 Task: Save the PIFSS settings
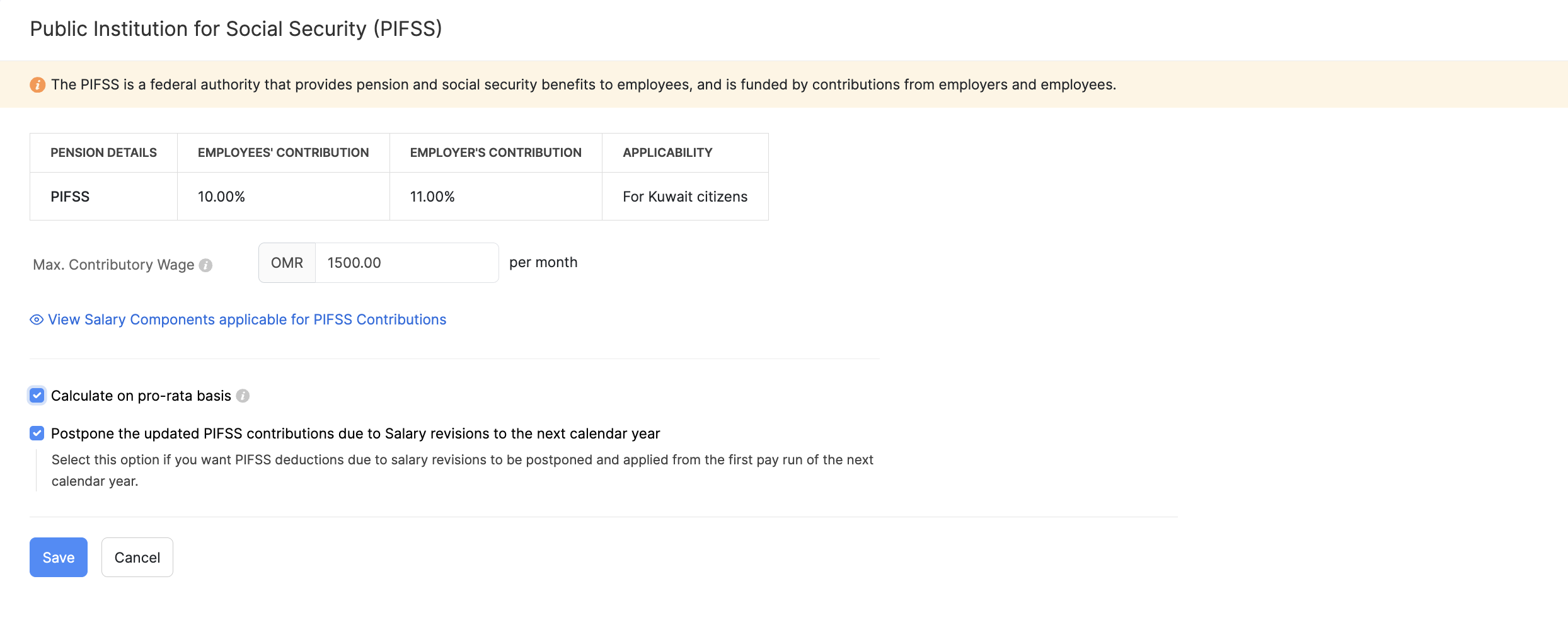tap(58, 557)
